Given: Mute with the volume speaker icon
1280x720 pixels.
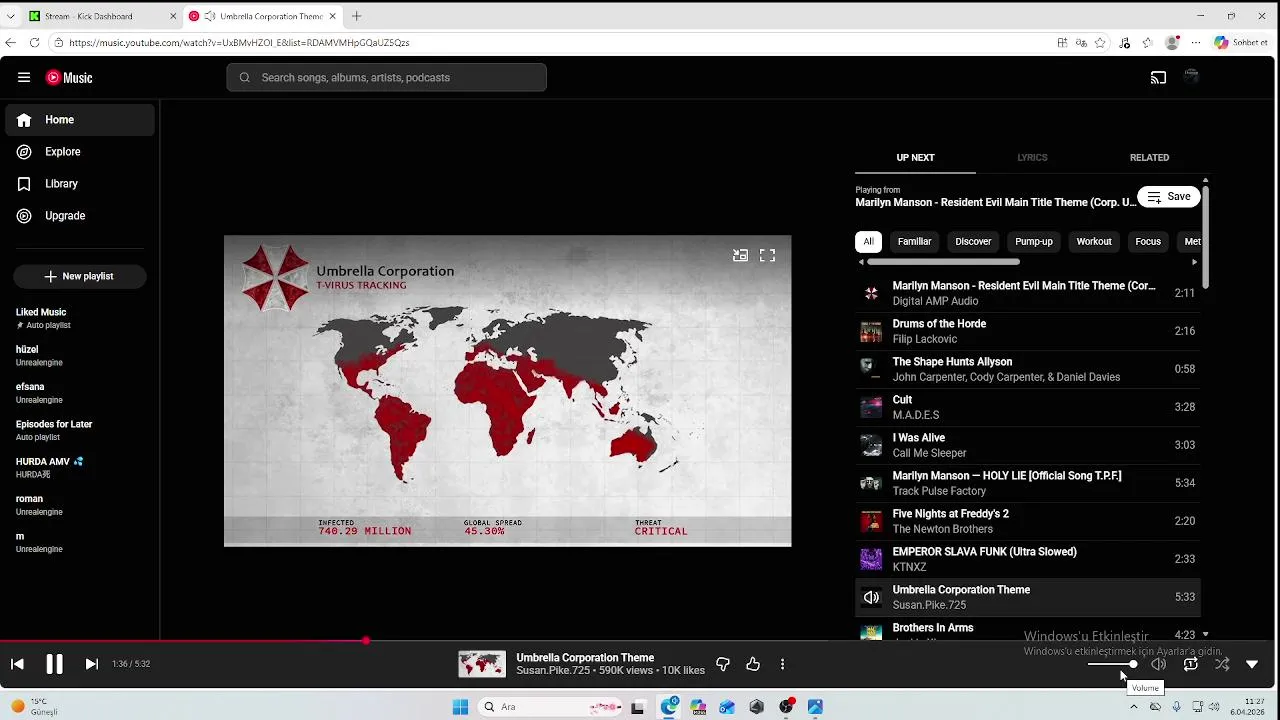Looking at the screenshot, I should pos(1158,664).
